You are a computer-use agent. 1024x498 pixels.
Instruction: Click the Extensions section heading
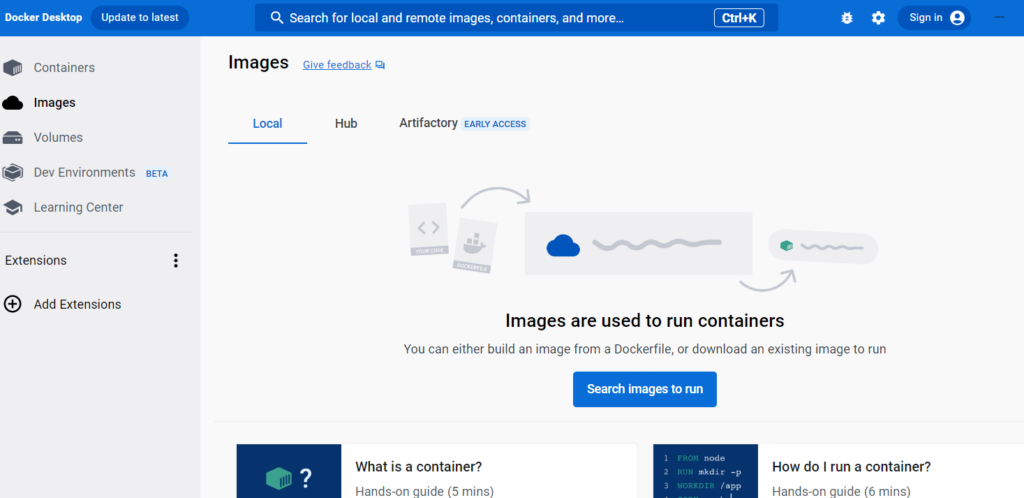click(x=36, y=260)
